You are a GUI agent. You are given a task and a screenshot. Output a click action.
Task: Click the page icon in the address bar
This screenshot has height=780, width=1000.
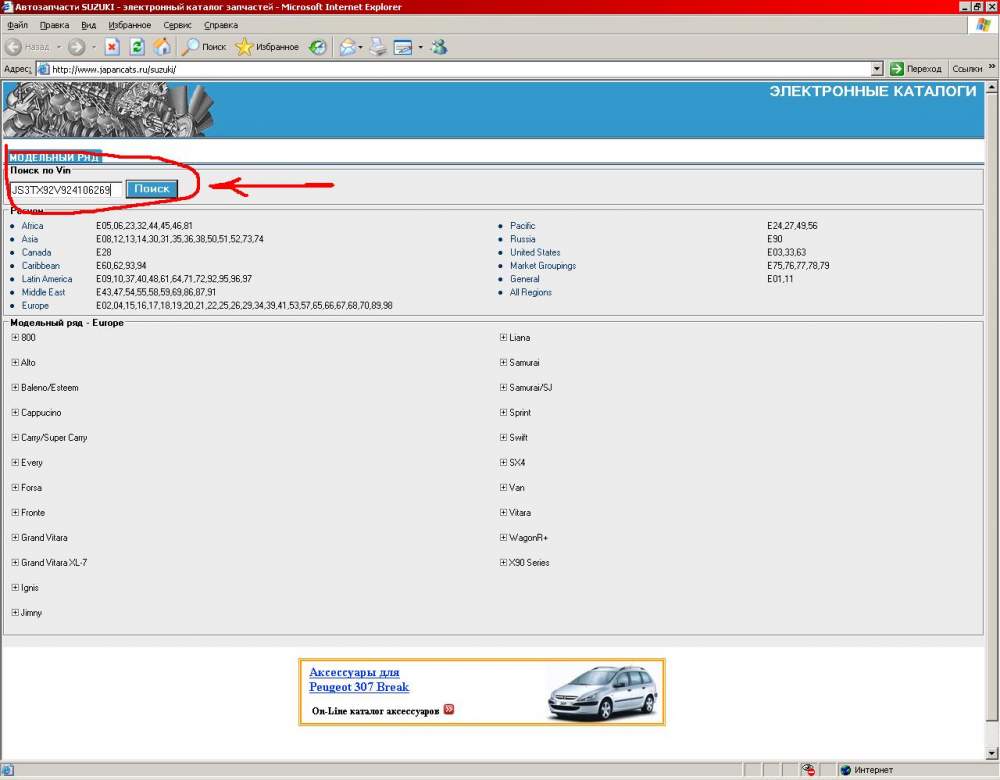click(x=43, y=69)
